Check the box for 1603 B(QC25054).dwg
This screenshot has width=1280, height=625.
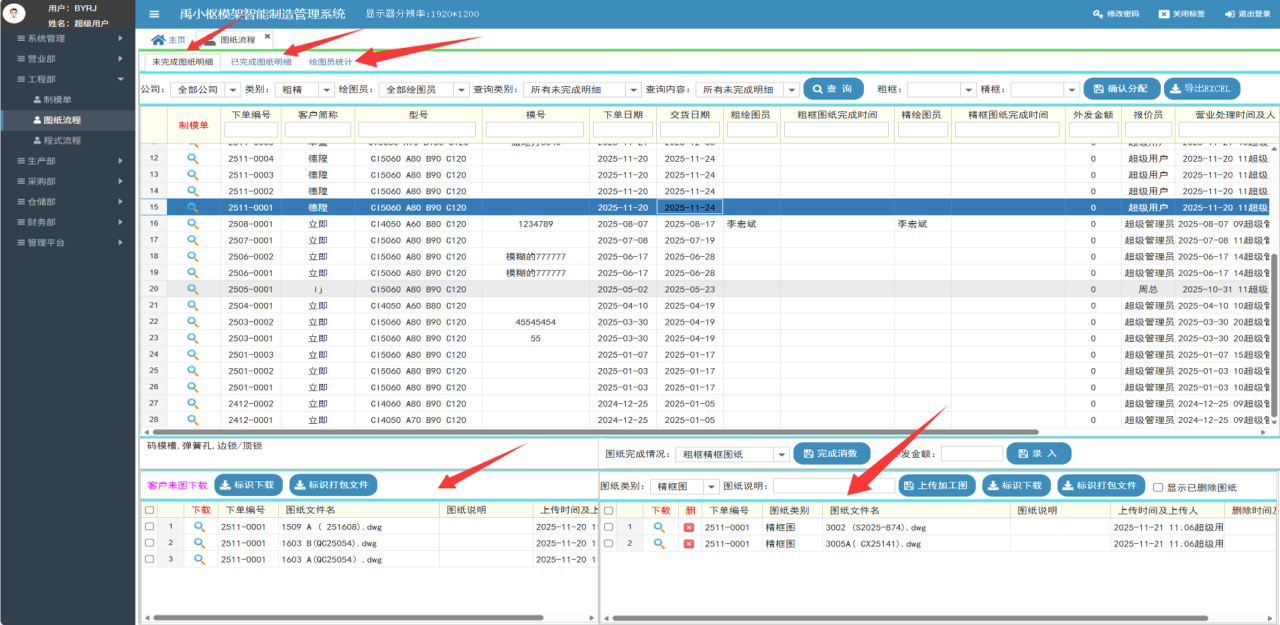coord(149,543)
